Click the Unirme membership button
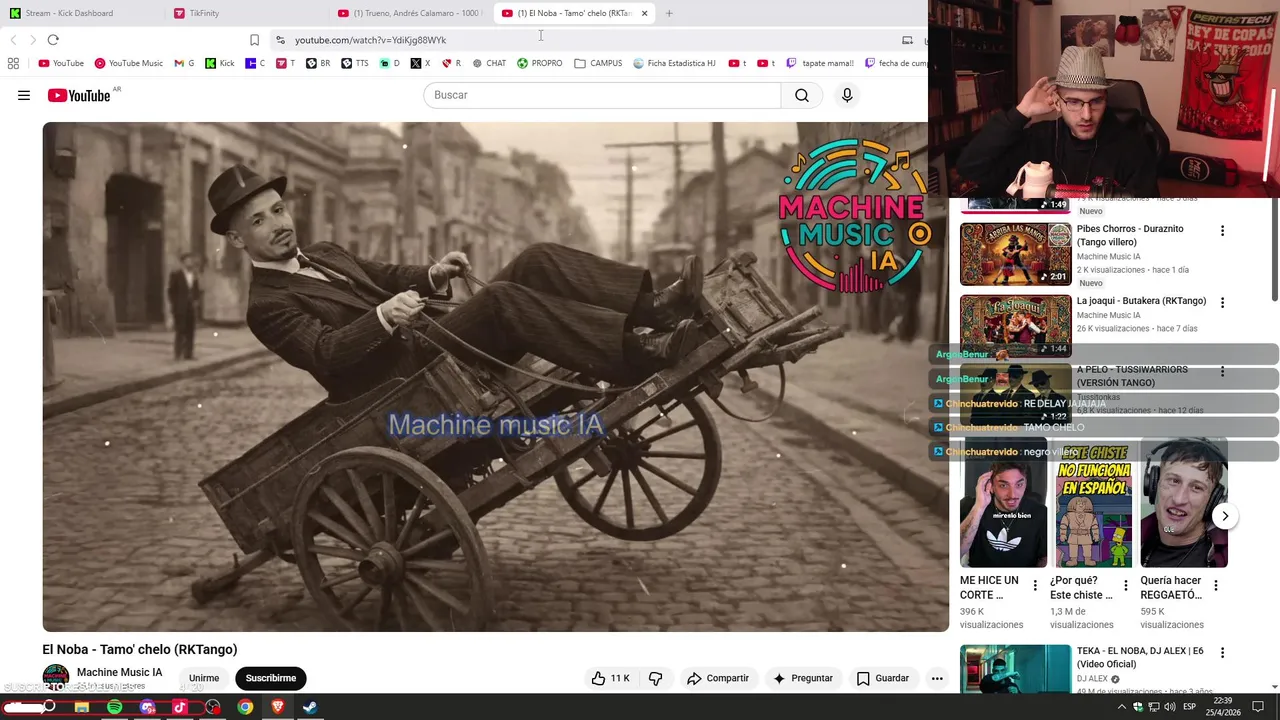 click(204, 678)
